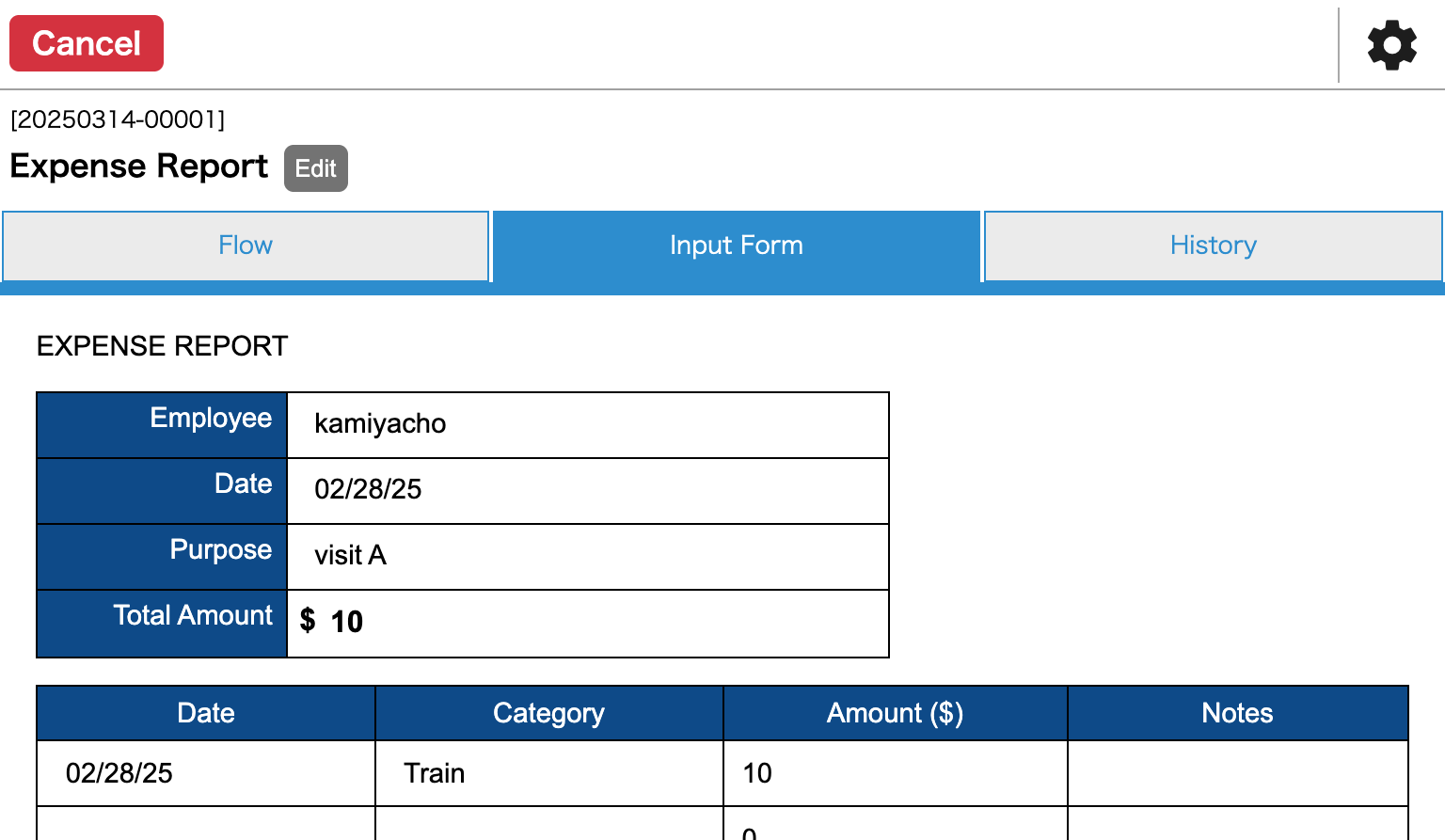
Task: Click the red Cancel button
Action: click(87, 43)
